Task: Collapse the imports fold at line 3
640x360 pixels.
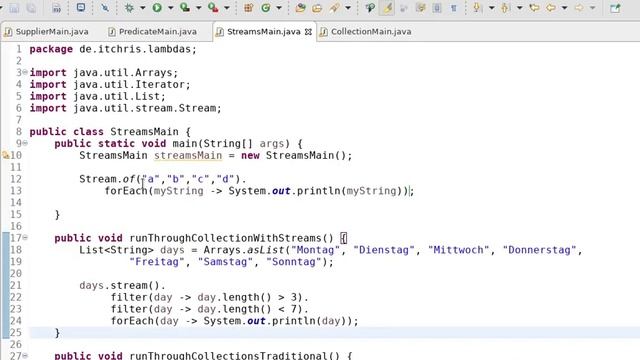Action: (x=25, y=72)
